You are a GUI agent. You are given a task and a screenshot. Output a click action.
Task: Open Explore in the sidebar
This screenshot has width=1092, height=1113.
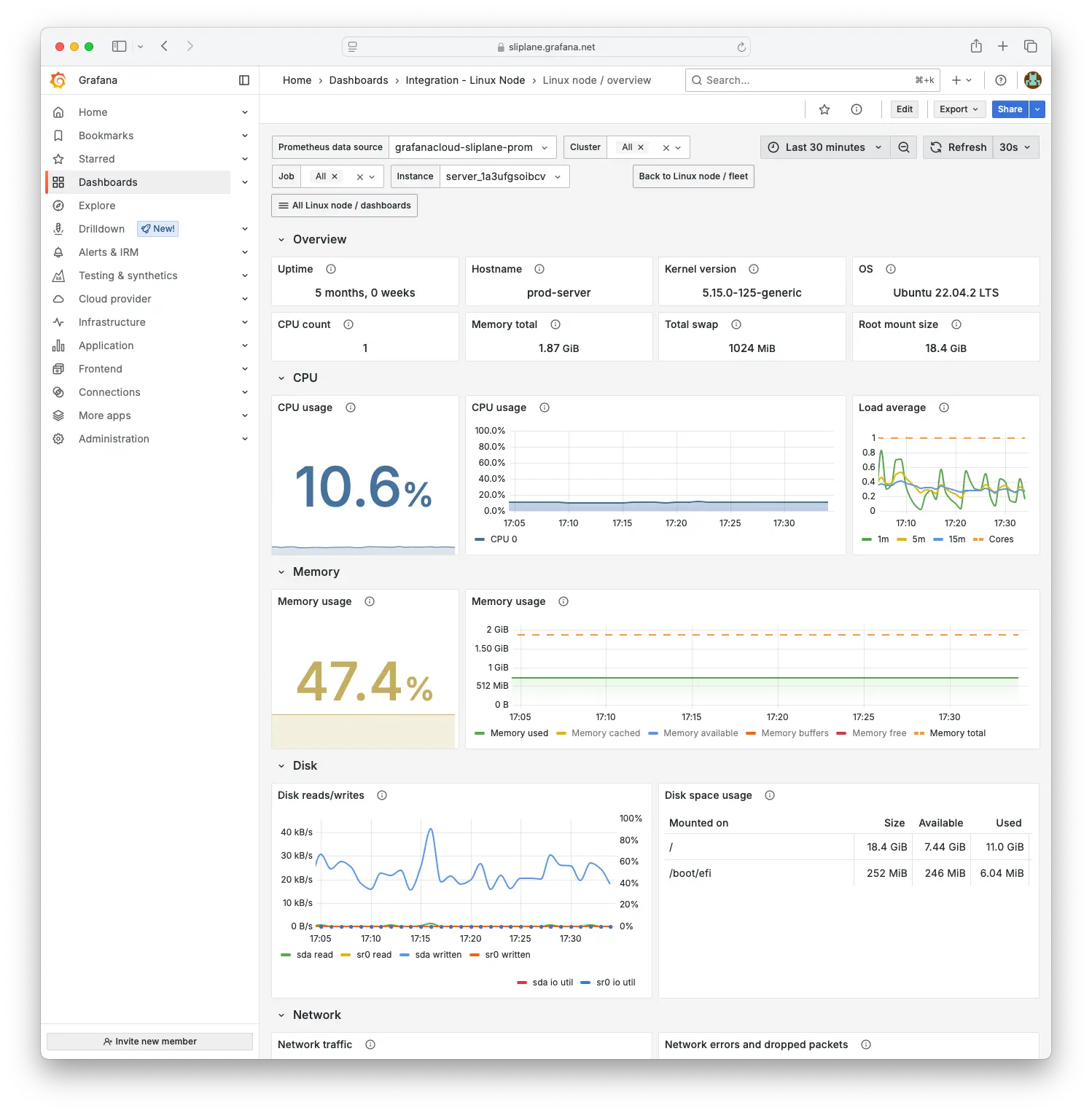pos(97,206)
